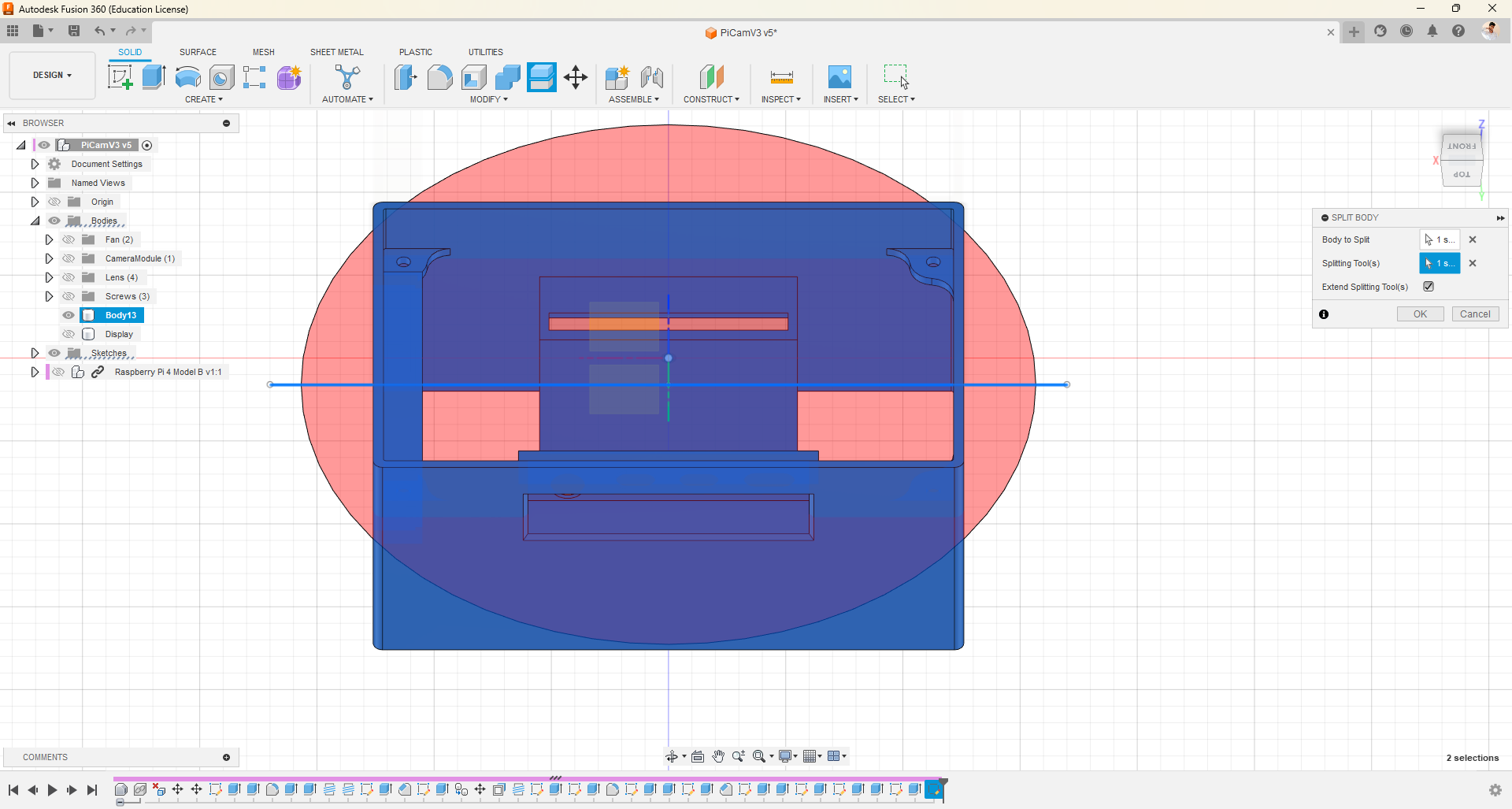Switch to the SHEET METAL tab
Image resolution: width=1512 pixels, height=809 pixels.
pos(336,52)
